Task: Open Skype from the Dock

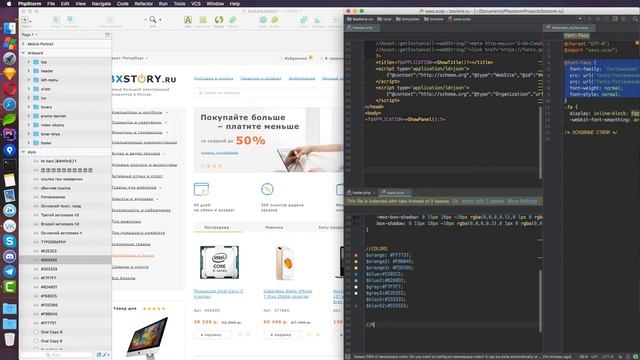Action: point(9,241)
